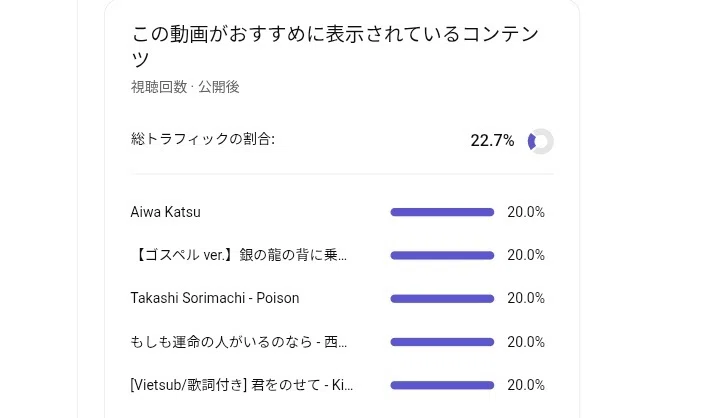This screenshot has width=720, height=418.
Task: Click the 総トラフィックの割合 label
Action: [202, 139]
